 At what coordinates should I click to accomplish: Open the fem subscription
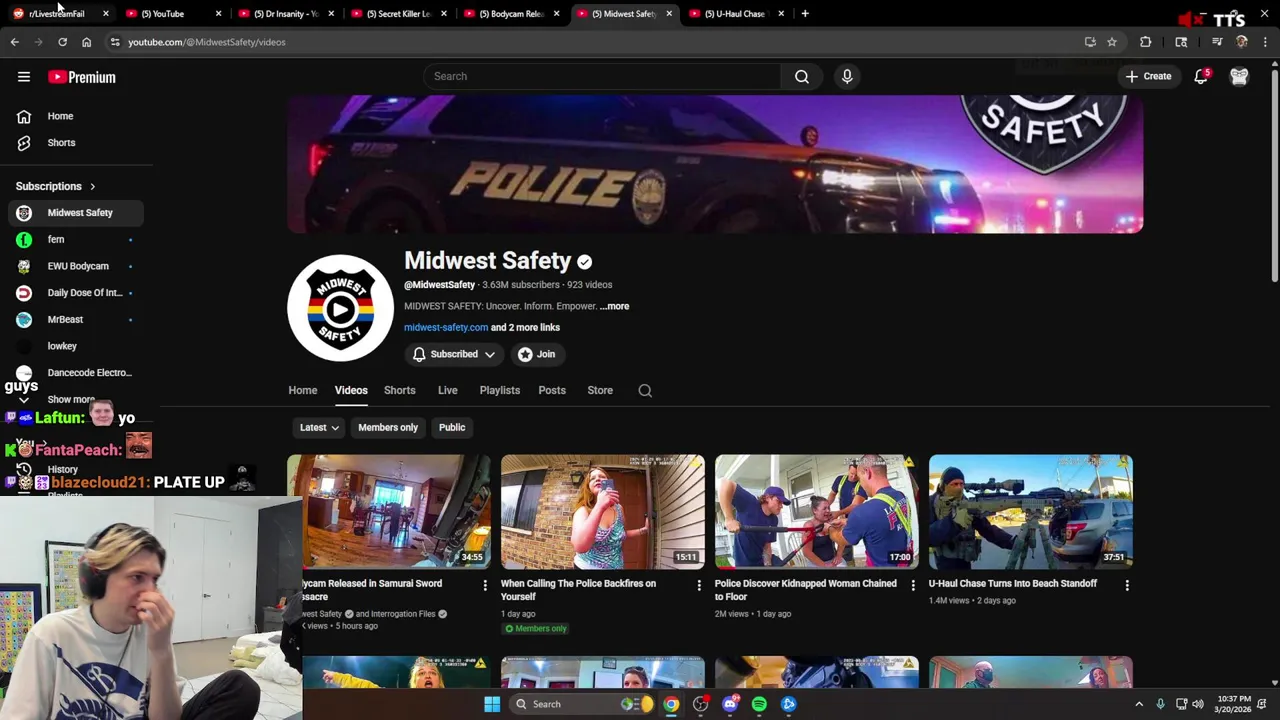tap(76, 240)
